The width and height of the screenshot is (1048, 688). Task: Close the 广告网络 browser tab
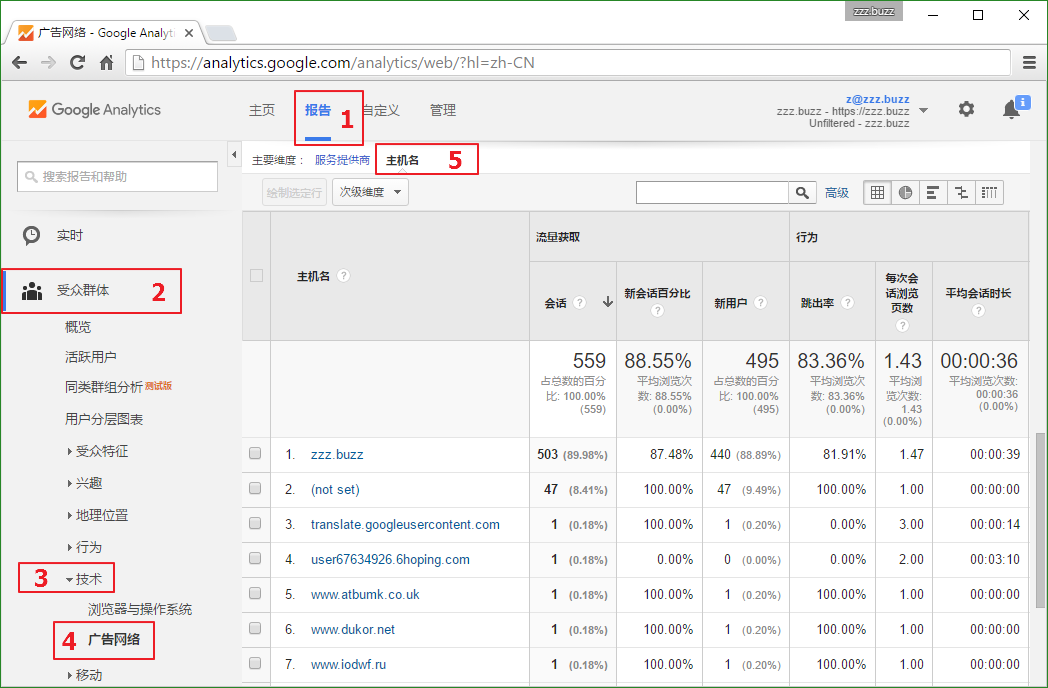tap(188, 33)
